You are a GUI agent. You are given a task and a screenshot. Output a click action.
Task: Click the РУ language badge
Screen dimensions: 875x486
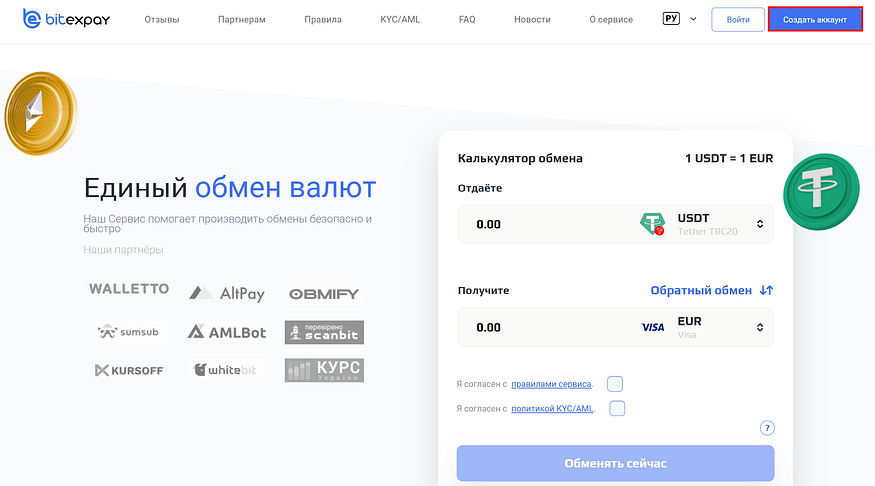click(x=671, y=18)
